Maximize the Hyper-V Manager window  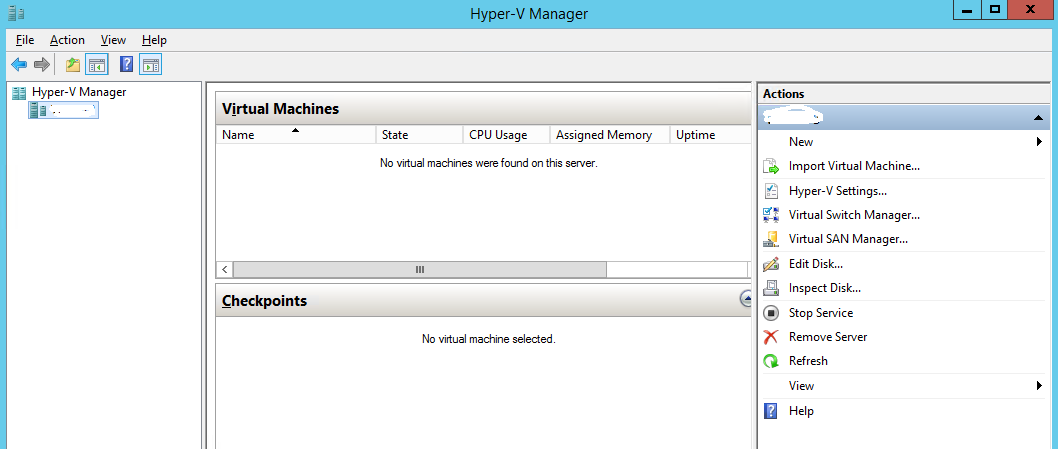click(994, 10)
